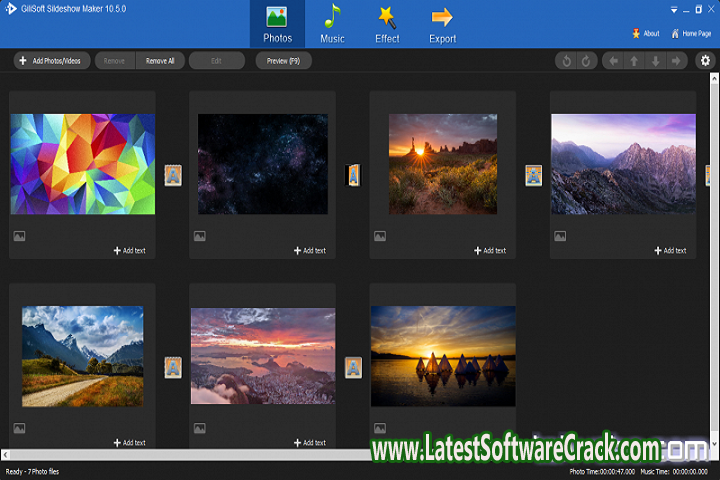Click the Add Photos/Videos button

51,61
